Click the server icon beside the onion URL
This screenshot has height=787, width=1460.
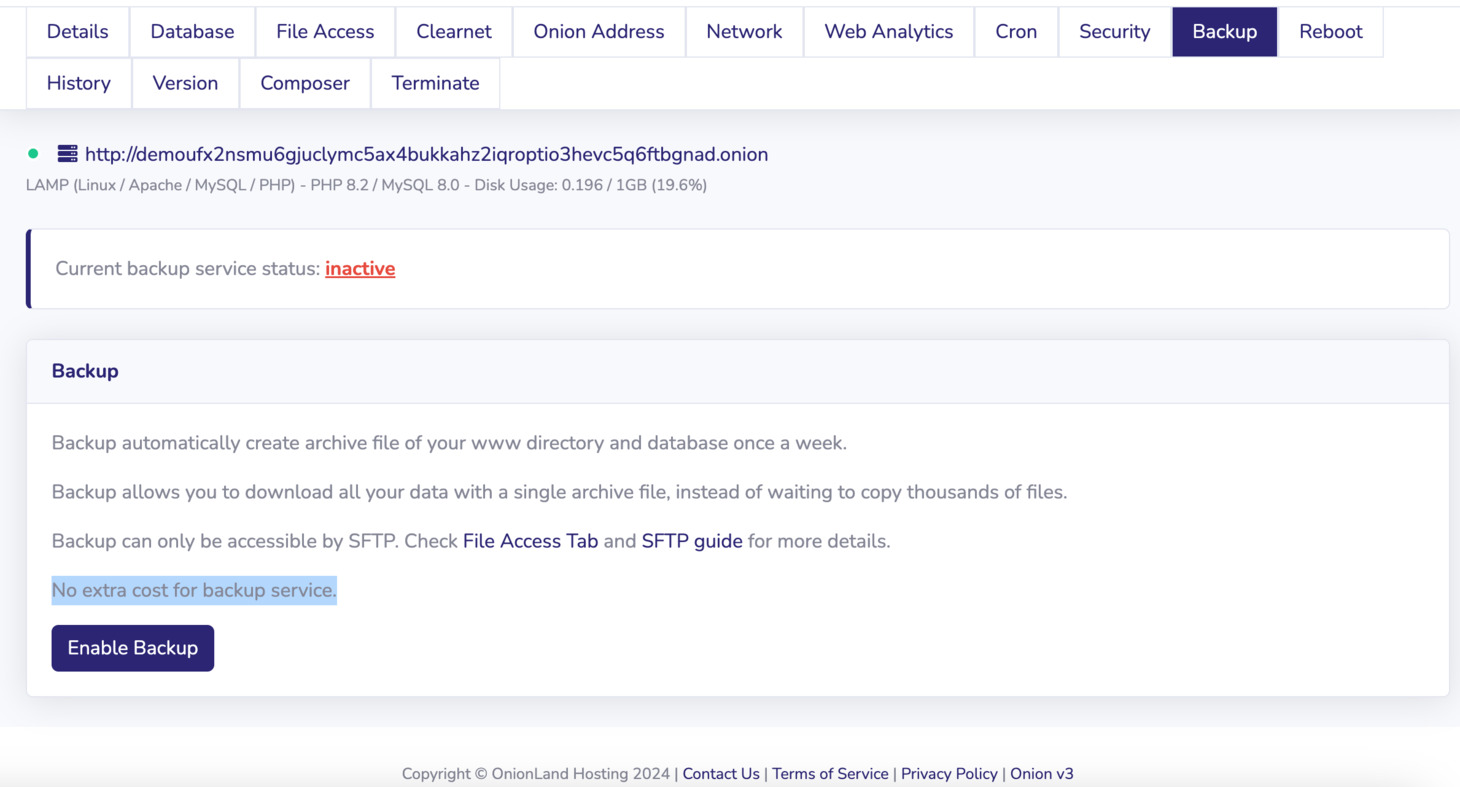(x=67, y=154)
